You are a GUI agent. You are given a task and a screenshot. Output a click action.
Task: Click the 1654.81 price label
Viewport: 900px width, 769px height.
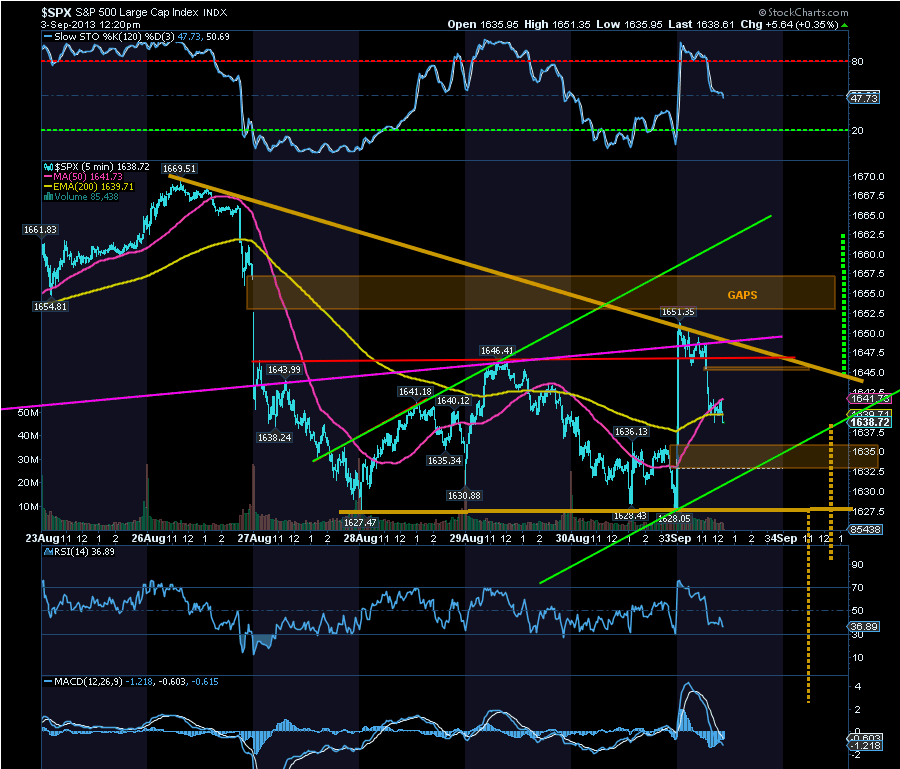50,306
